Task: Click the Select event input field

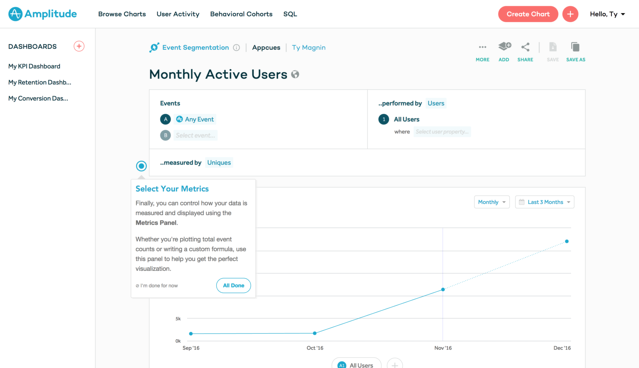Action: coord(196,135)
